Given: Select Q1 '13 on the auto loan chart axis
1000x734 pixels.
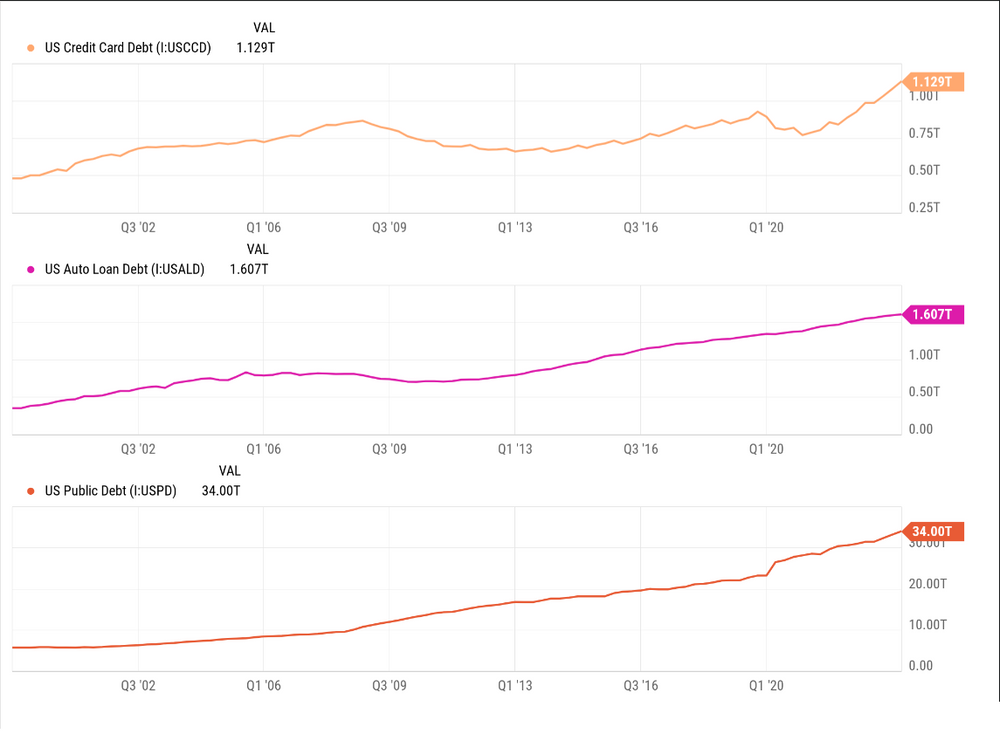Looking at the screenshot, I should [x=514, y=450].
